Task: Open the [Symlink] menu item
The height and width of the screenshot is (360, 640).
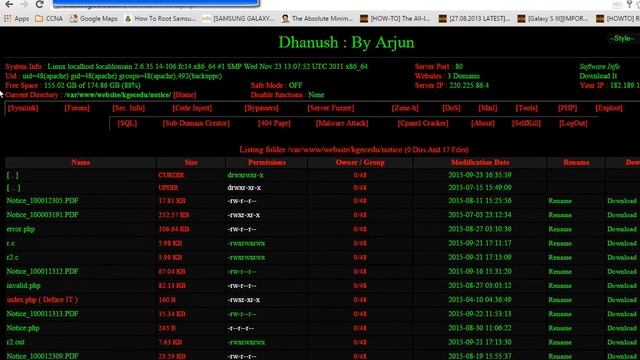Action: [x=23, y=108]
